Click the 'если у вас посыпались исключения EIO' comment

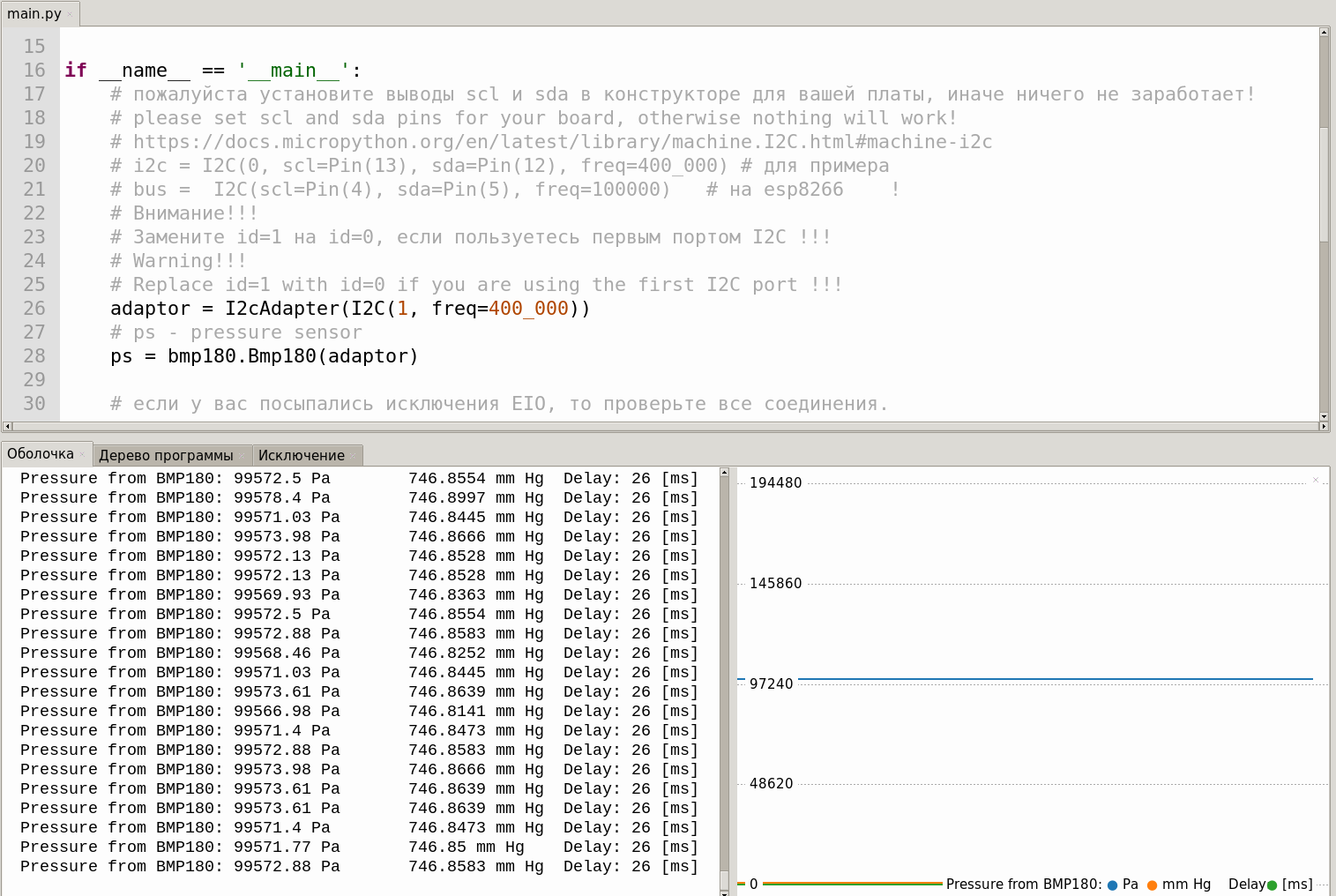499,404
